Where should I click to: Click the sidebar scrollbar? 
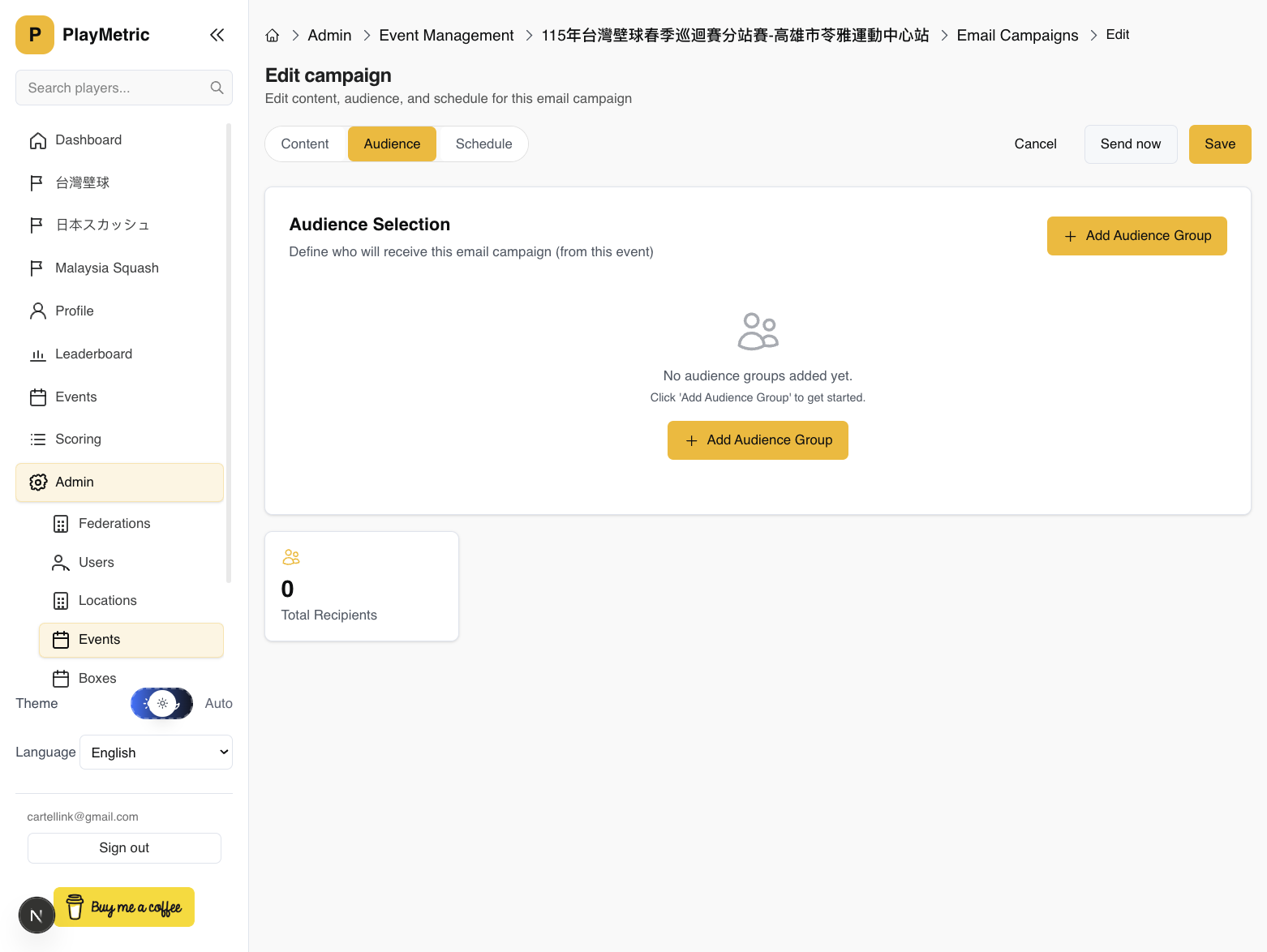click(229, 353)
